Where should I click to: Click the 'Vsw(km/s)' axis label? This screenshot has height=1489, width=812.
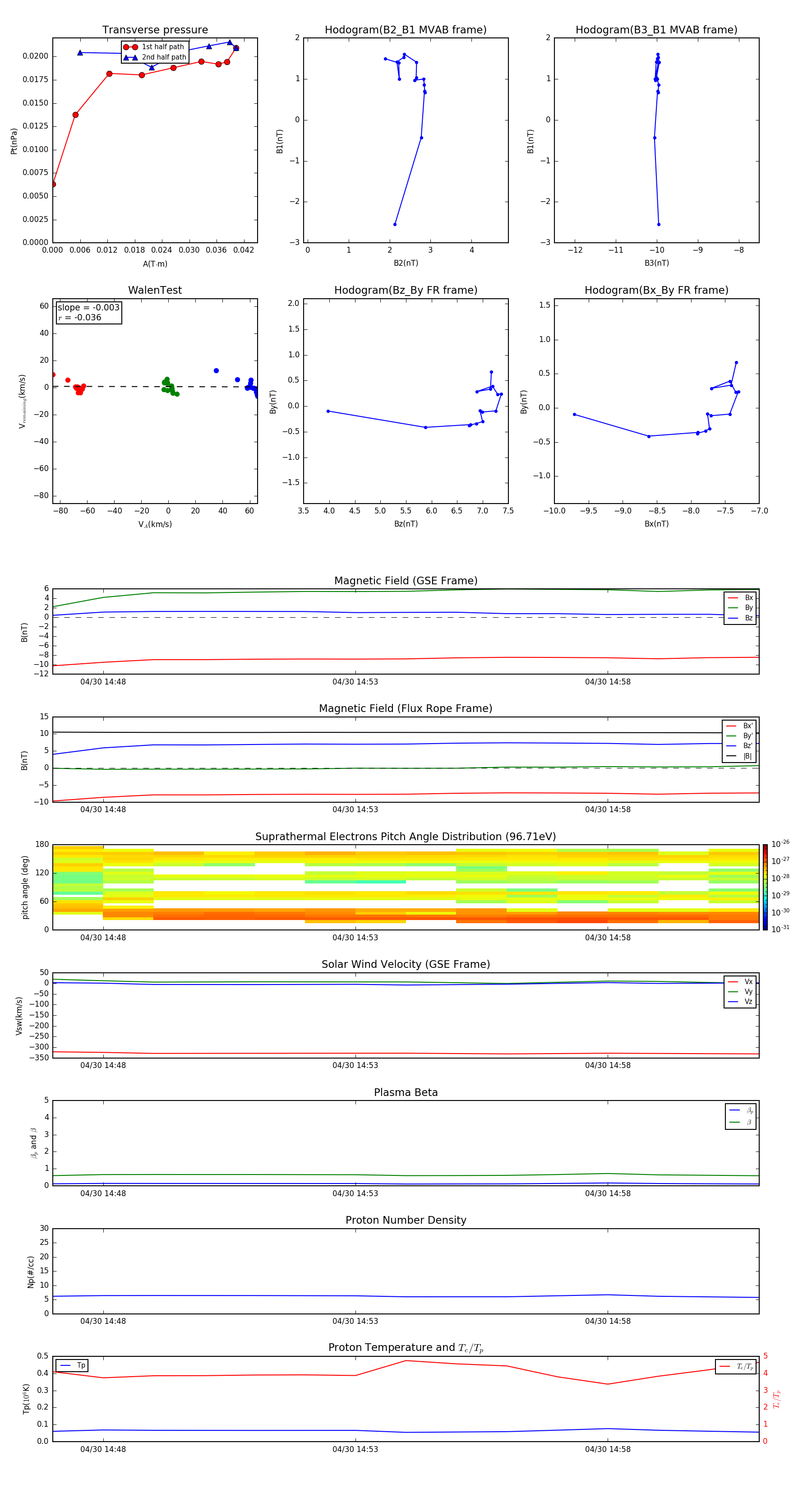click(19, 1016)
